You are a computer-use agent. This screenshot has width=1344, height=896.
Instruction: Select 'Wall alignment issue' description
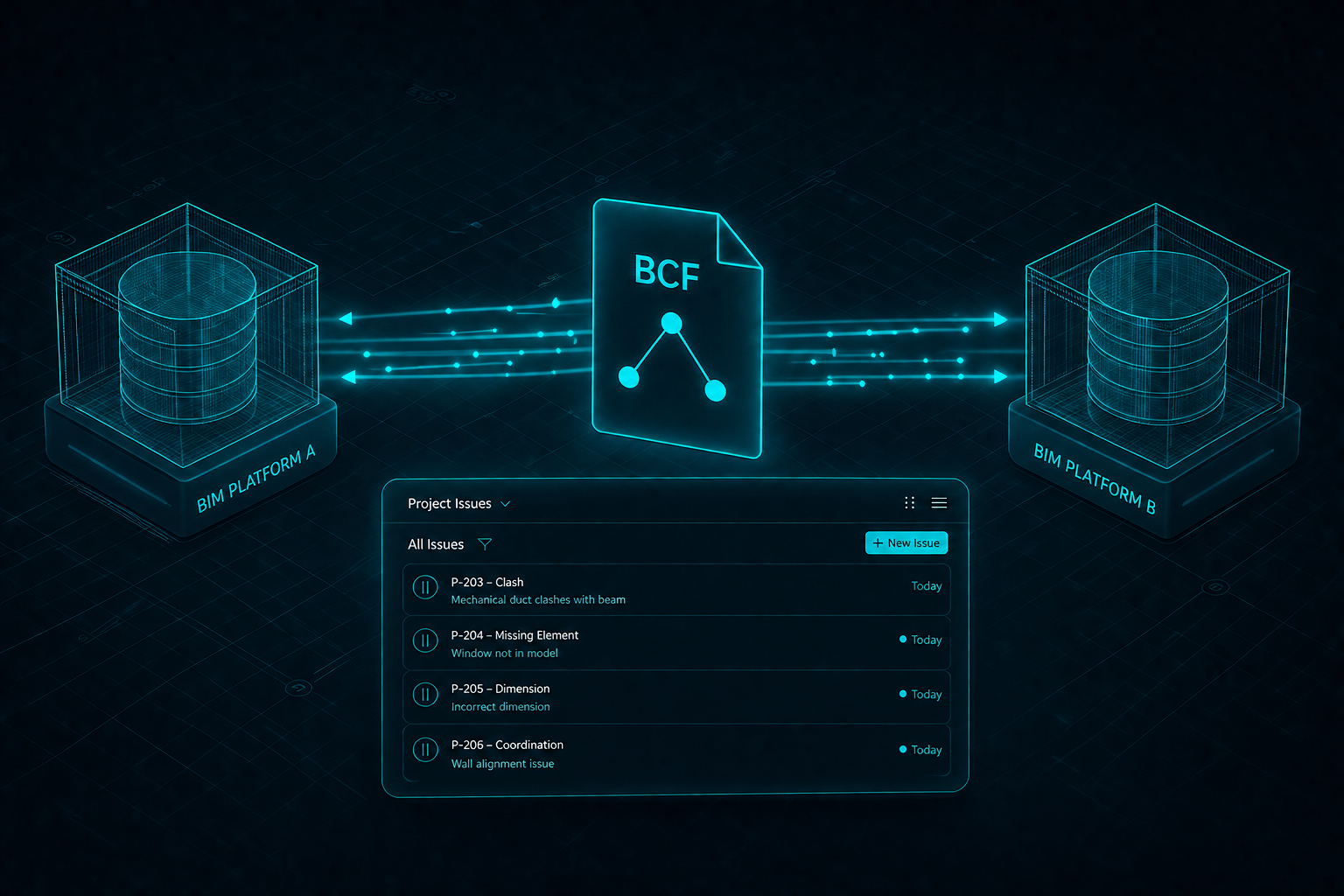click(502, 764)
